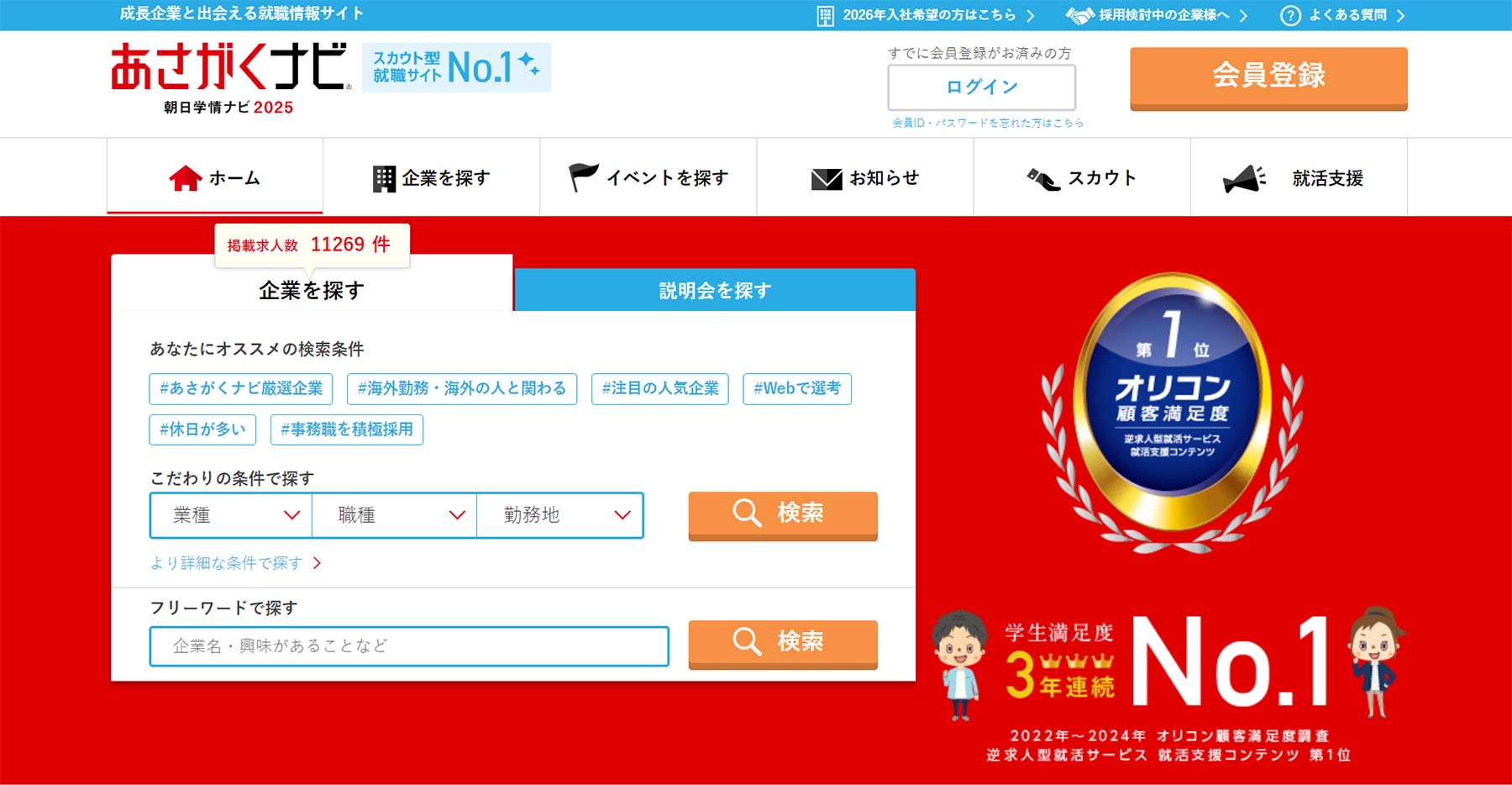Click the フリーワードで探す heading
Screen dimensions: 1512x785
[x=223, y=608]
